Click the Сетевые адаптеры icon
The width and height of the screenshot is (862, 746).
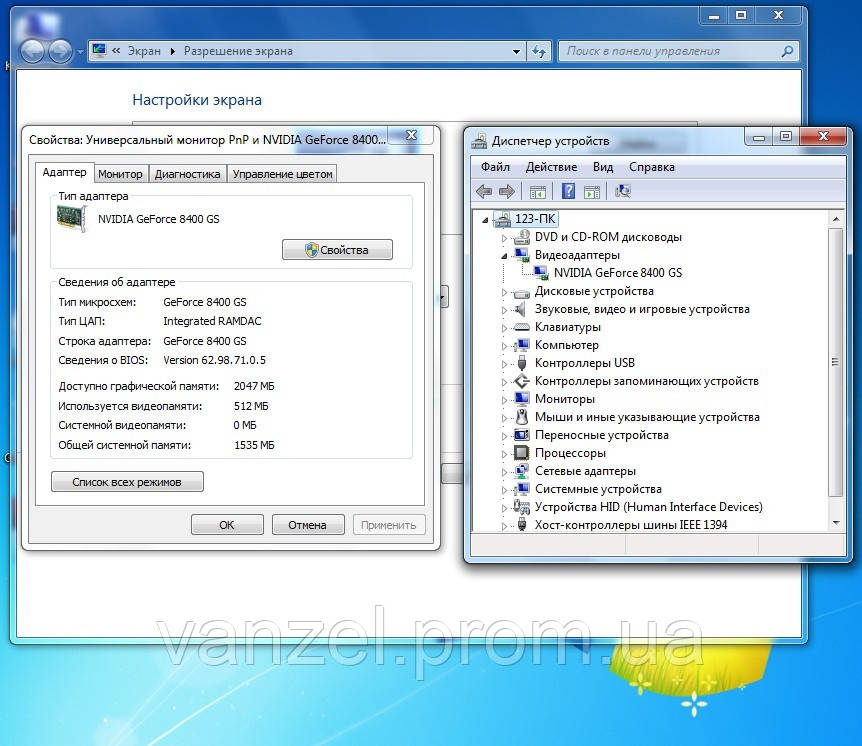(x=521, y=471)
